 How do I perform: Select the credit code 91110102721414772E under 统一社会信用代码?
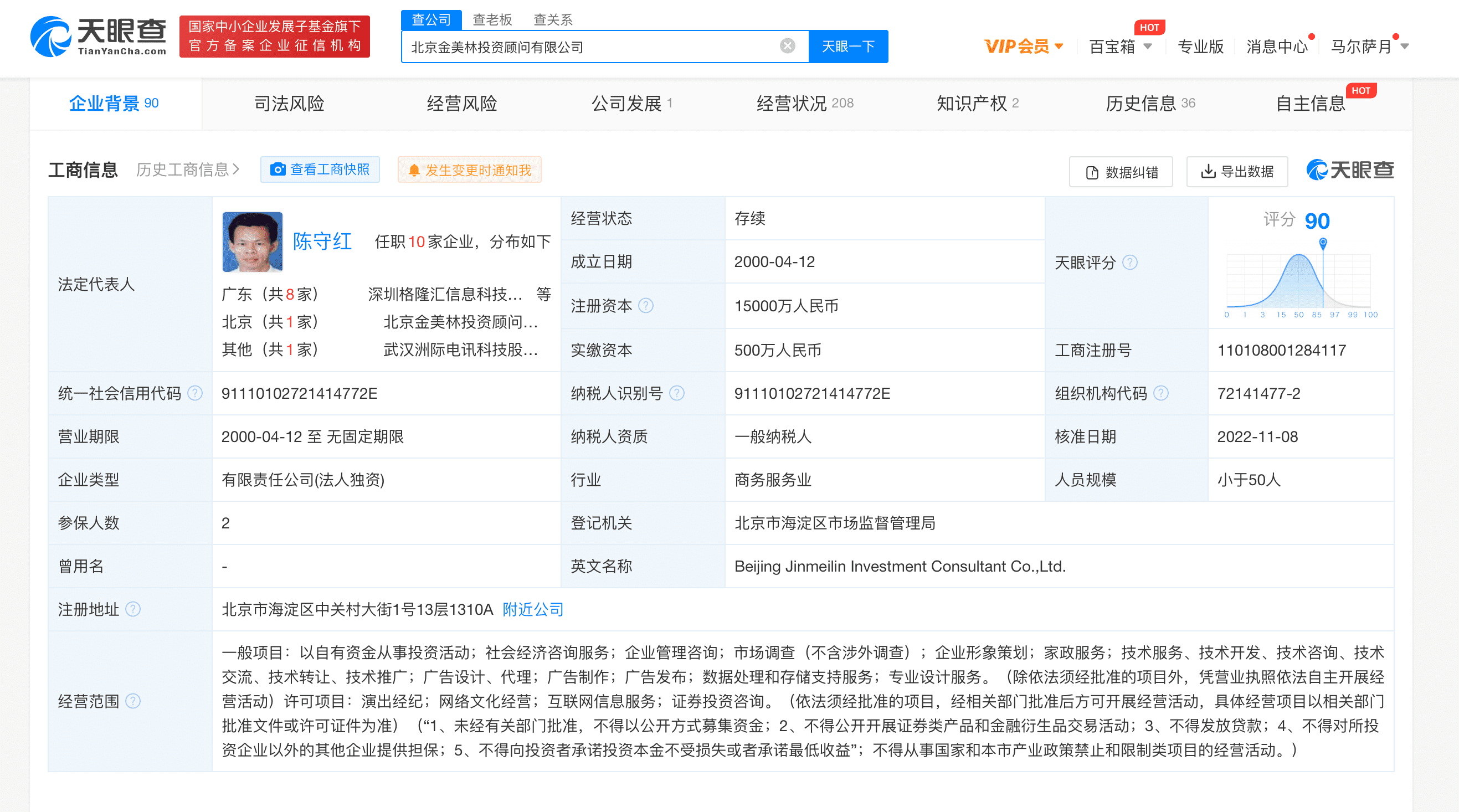[x=299, y=393]
